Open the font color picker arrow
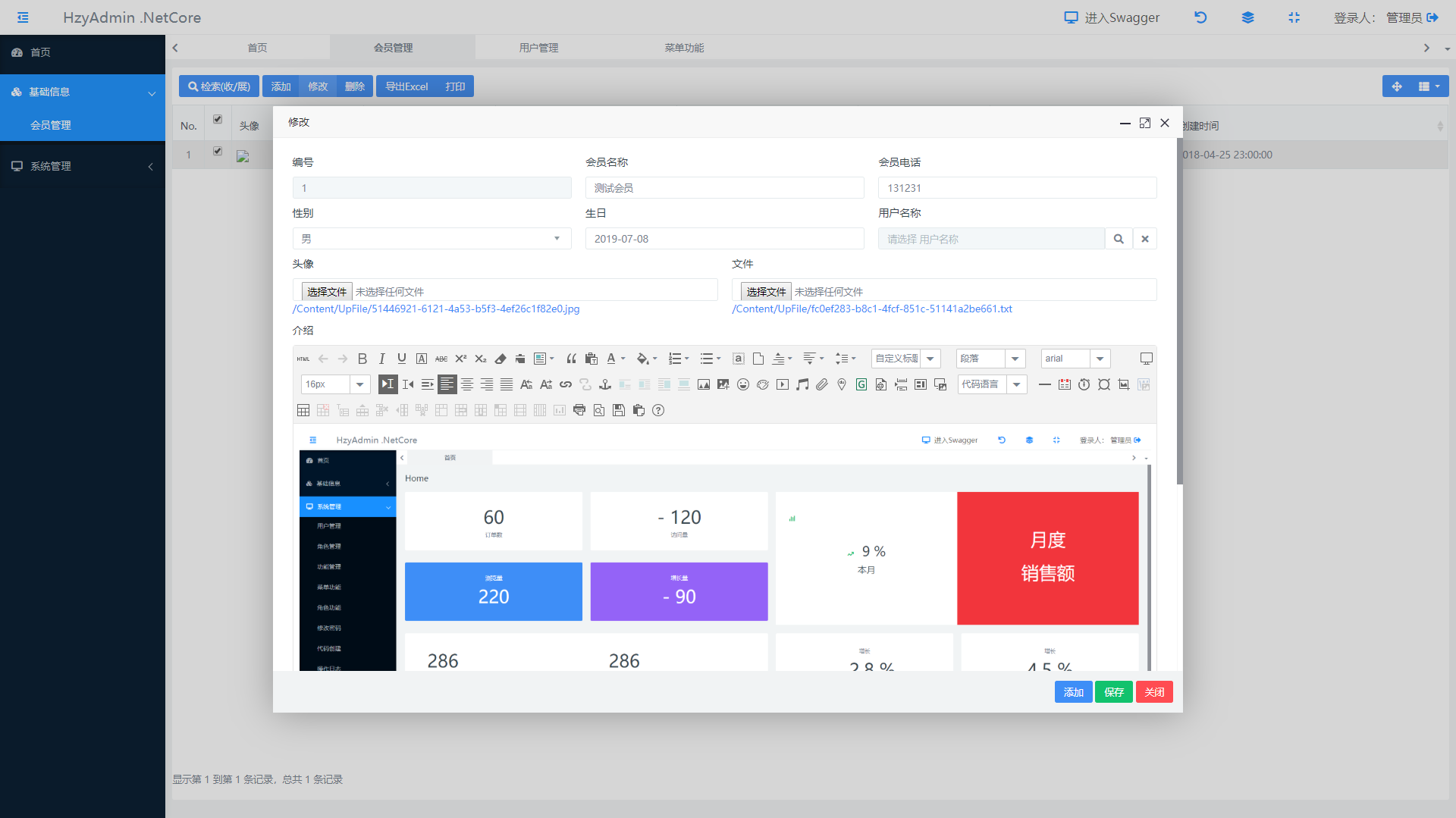Viewport: 1456px width, 818px height. tap(623, 359)
